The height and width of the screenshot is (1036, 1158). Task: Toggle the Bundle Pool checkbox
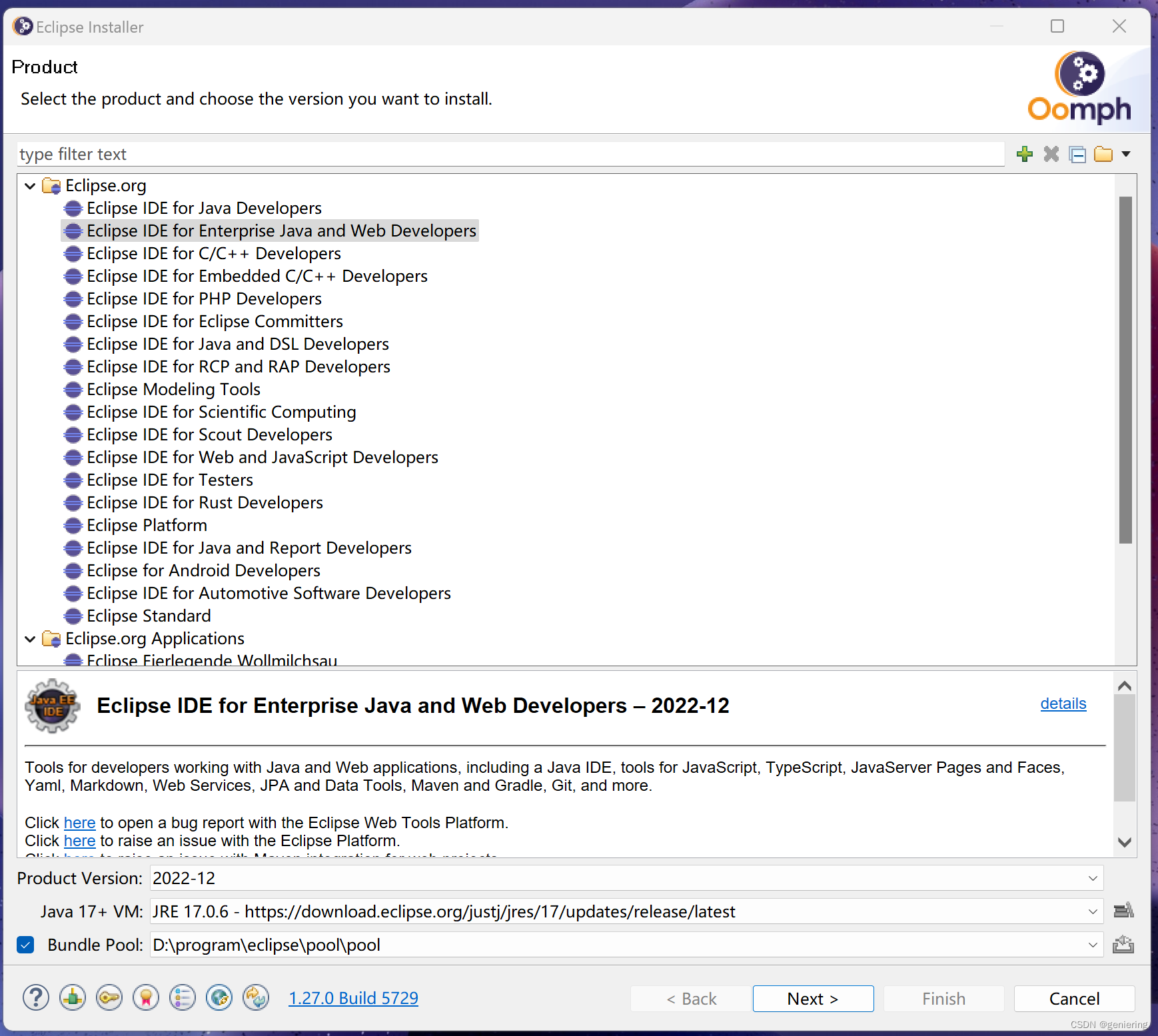click(x=25, y=945)
